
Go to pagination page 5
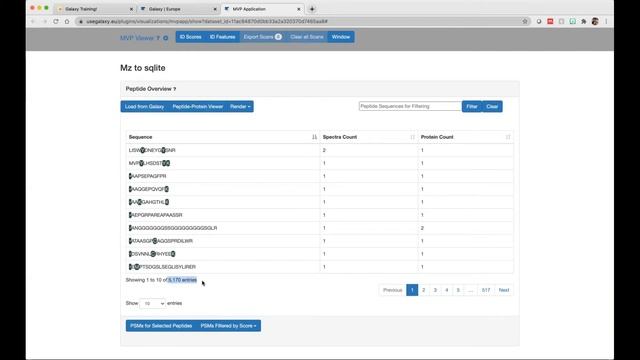point(458,290)
